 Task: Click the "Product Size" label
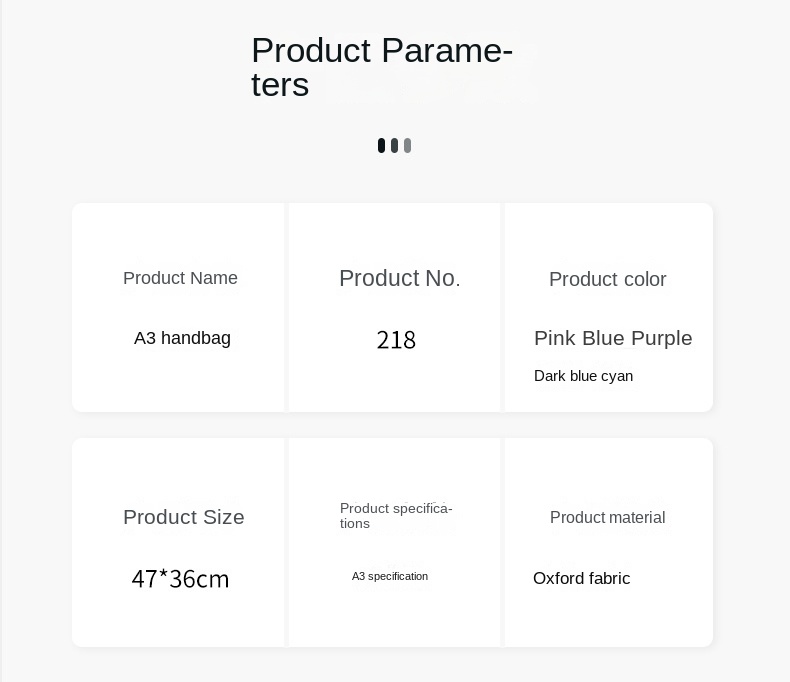click(x=183, y=517)
